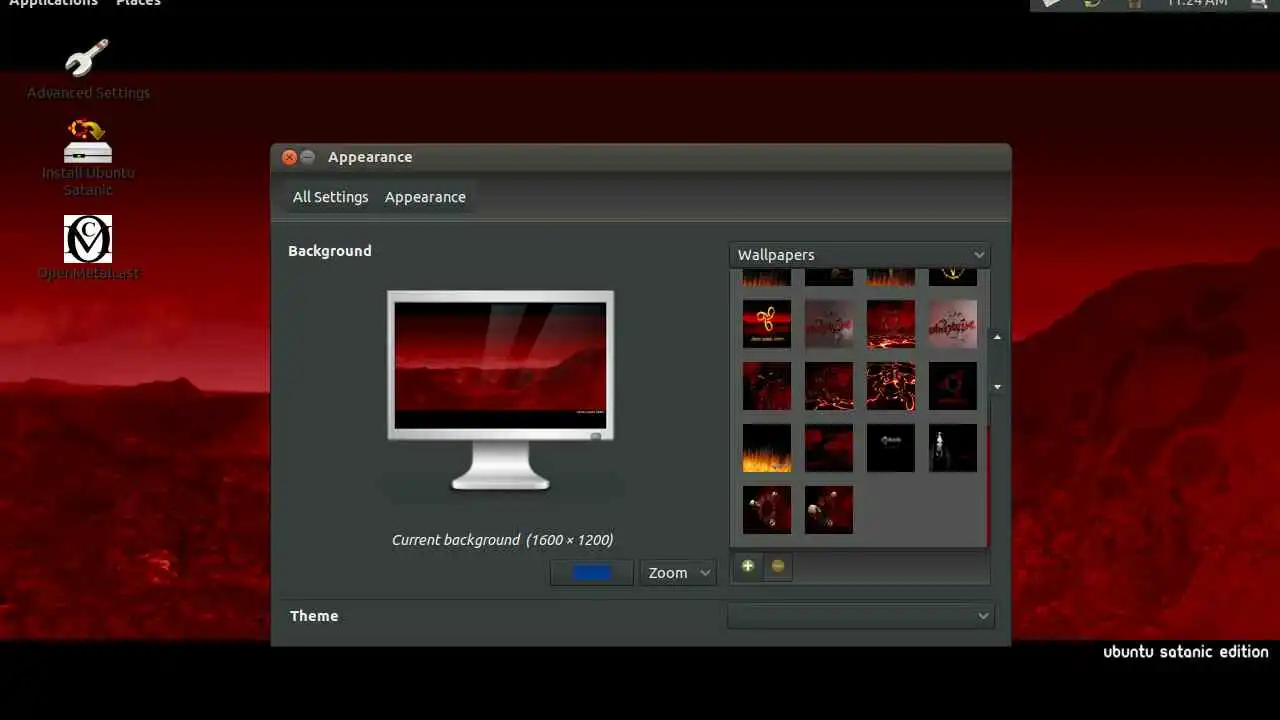Click the 'Current background (1600 × 1200)' caption

click(502, 540)
